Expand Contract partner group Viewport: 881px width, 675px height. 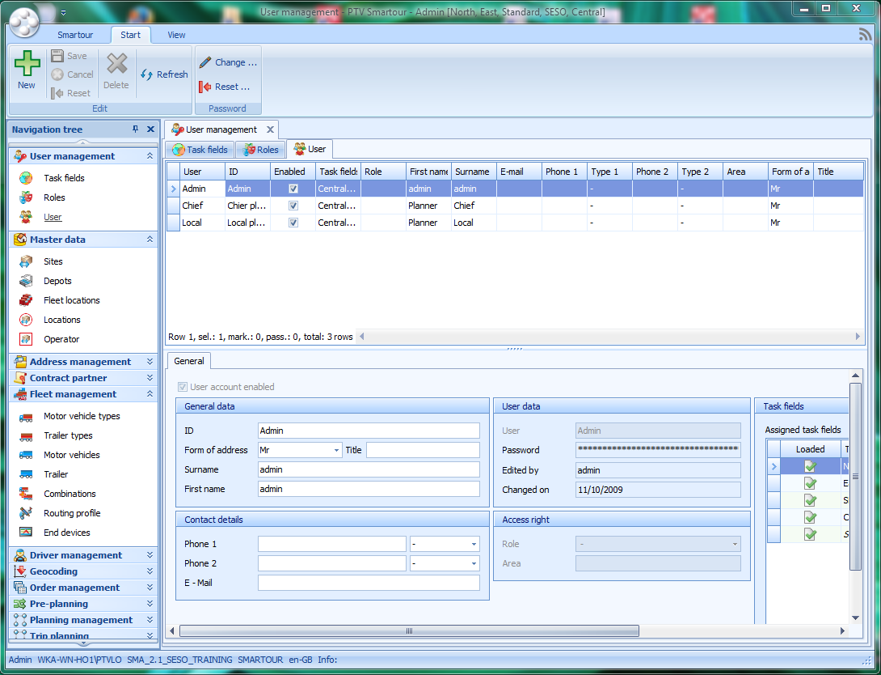click(149, 378)
